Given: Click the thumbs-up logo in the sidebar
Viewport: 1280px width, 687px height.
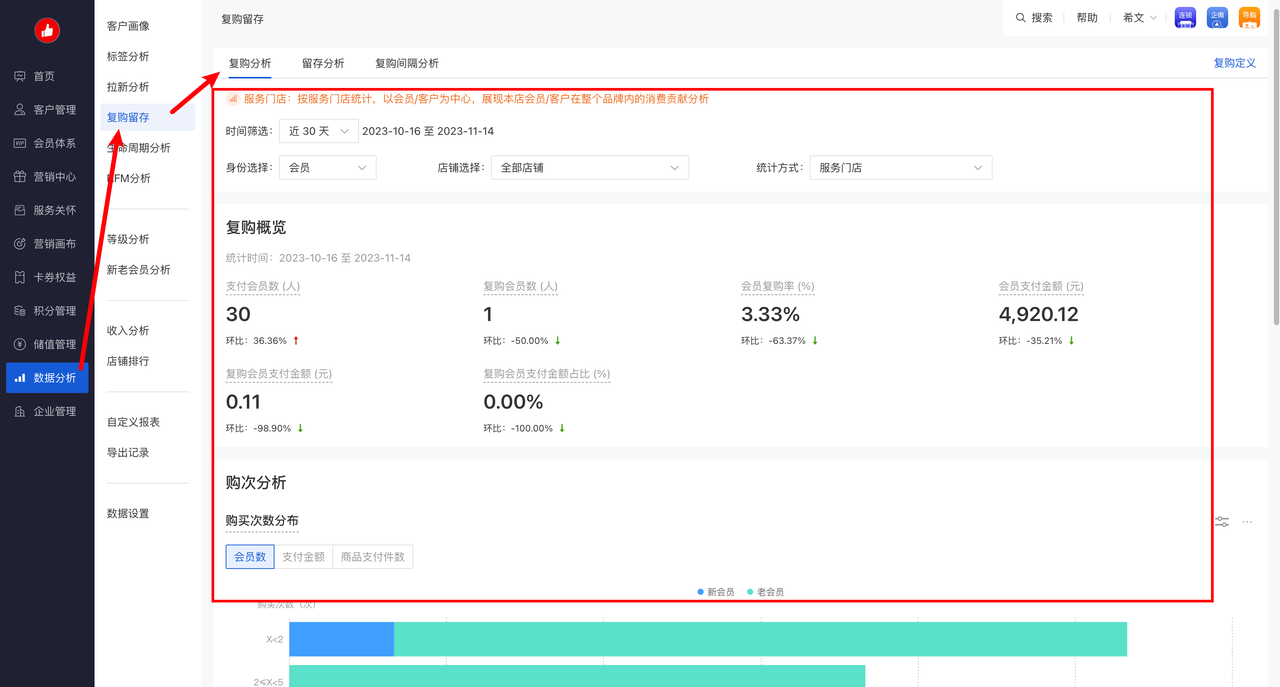Looking at the screenshot, I should click(47, 31).
